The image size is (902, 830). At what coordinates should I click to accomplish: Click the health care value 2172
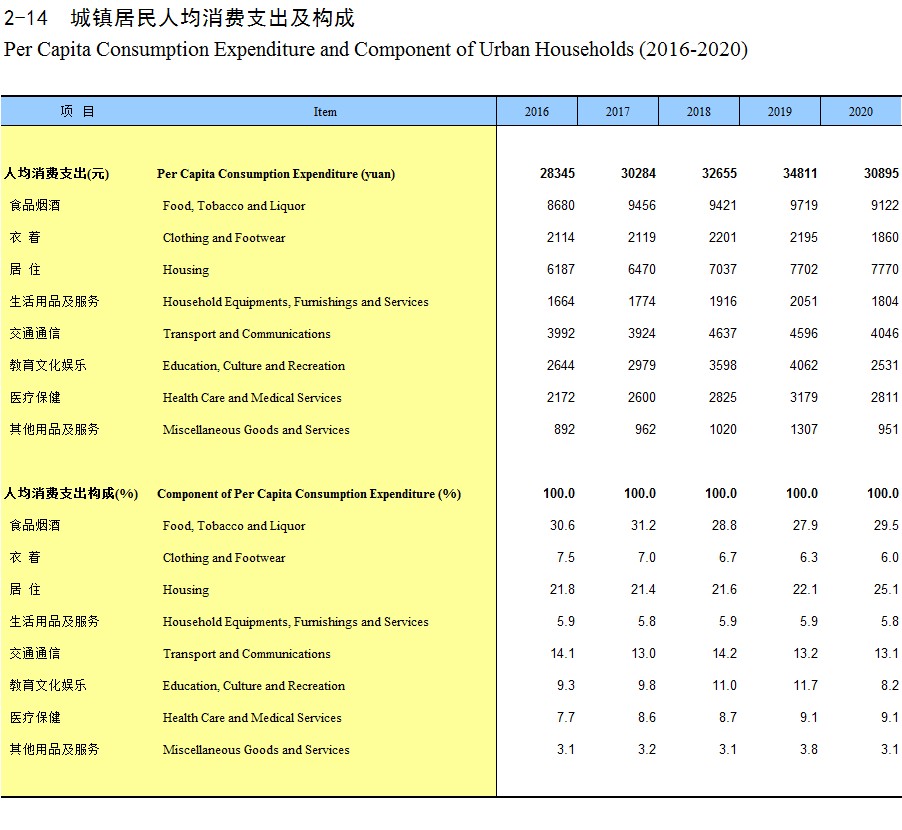click(561, 397)
